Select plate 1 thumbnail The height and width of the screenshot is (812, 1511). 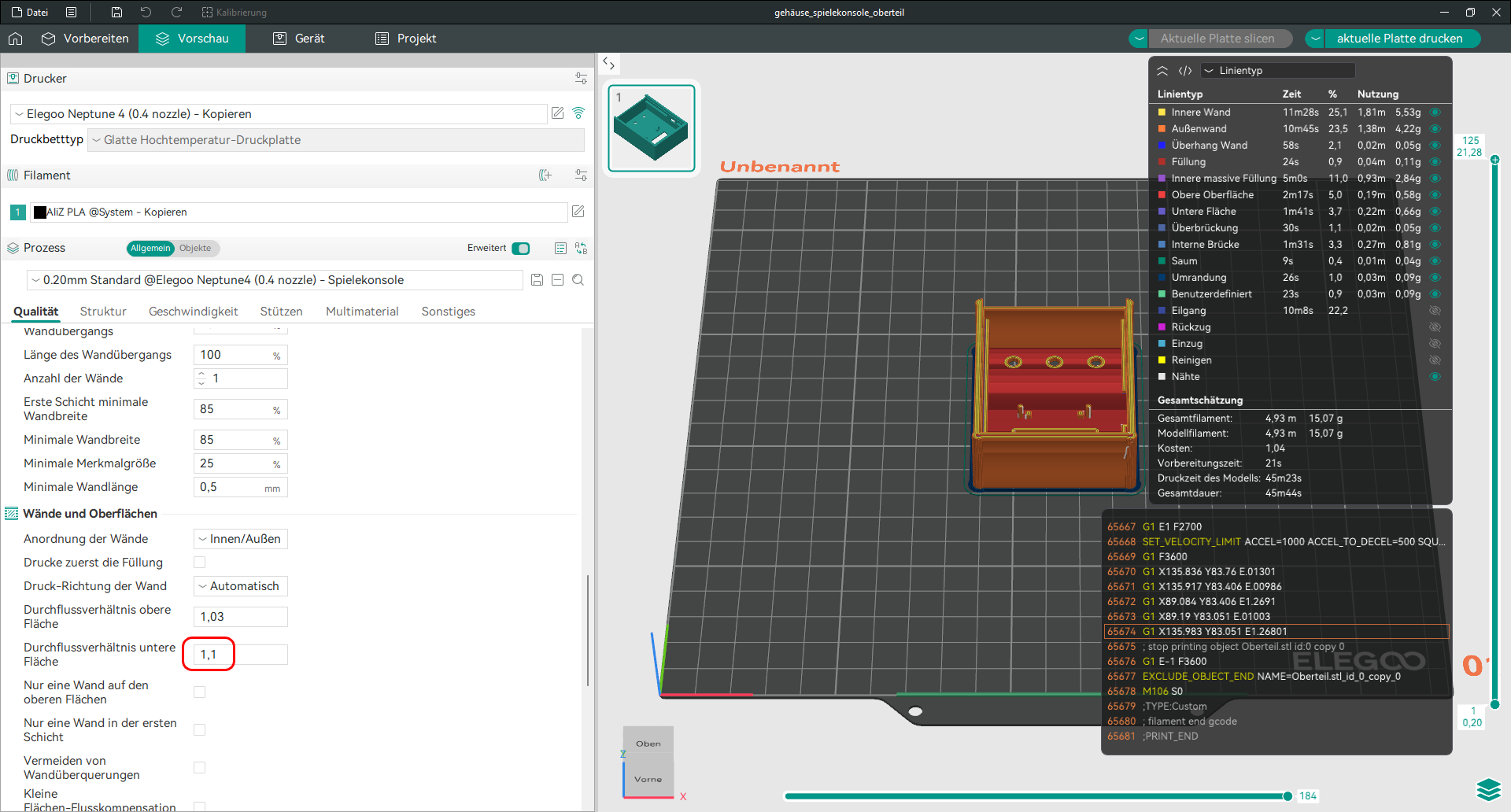[x=652, y=128]
